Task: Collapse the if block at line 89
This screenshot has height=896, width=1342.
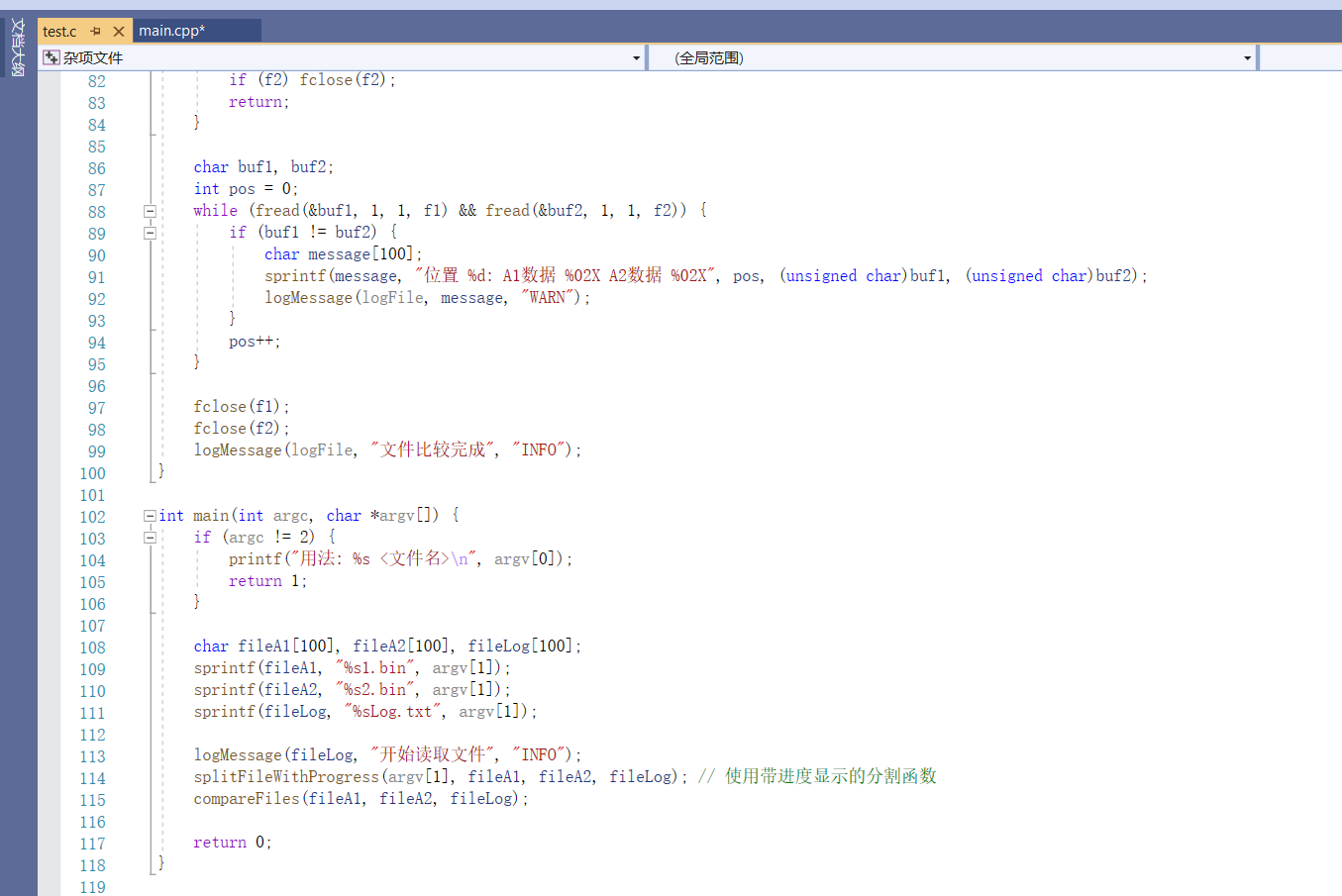Action: click(x=150, y=233)
